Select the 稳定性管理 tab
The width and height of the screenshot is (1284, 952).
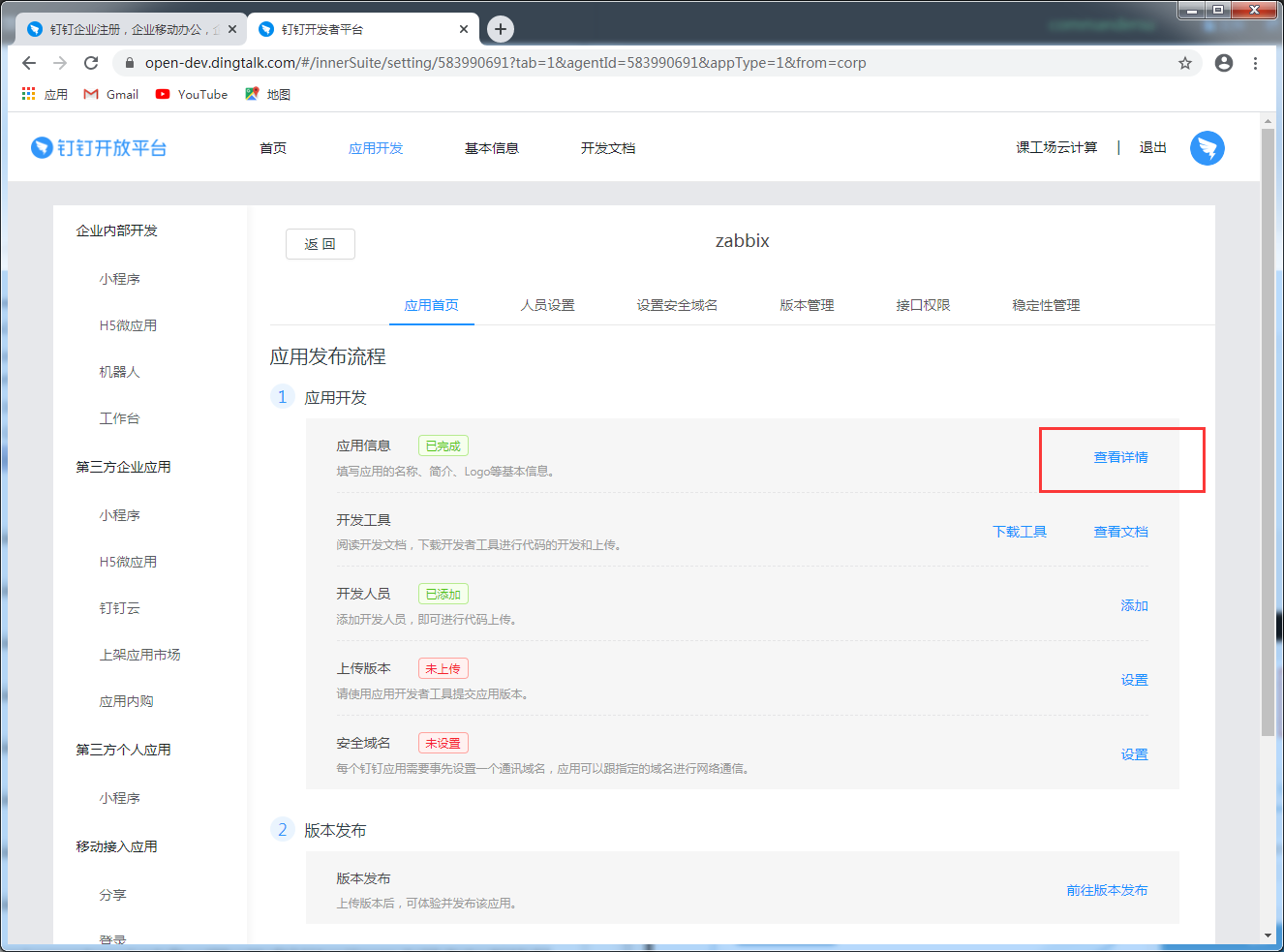1047,305
